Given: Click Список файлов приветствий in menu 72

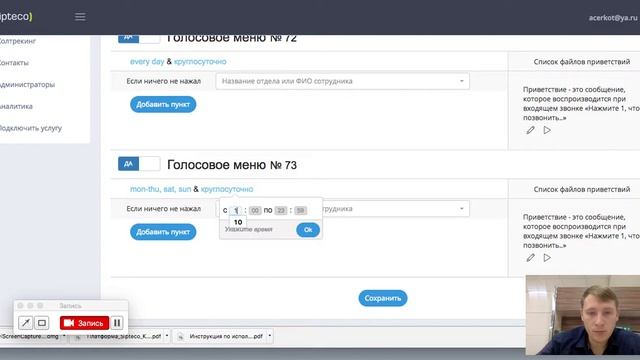Looking at the screenshot, I should coord(582,62).
